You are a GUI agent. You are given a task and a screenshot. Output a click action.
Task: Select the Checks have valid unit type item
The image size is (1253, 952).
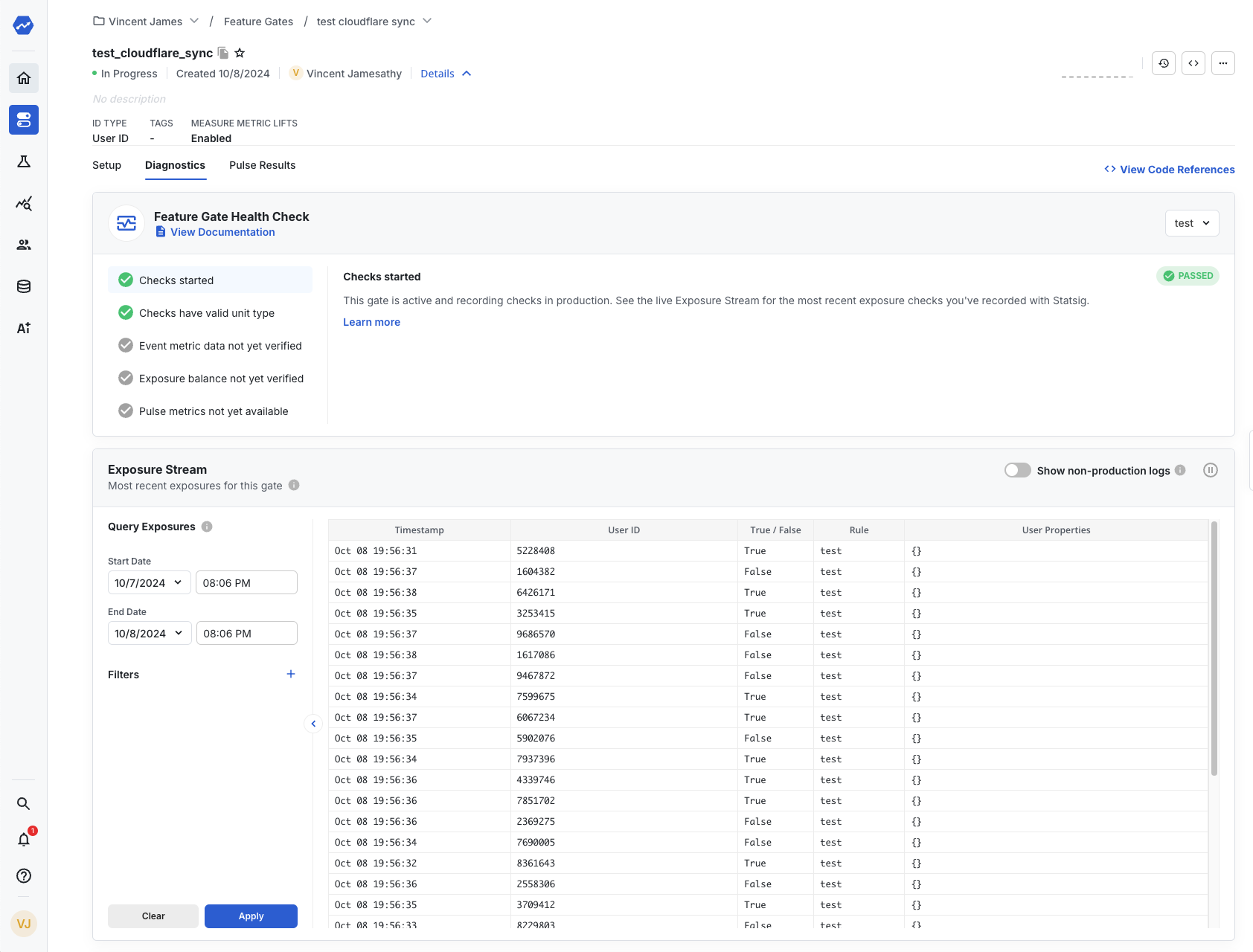(206, 312)
